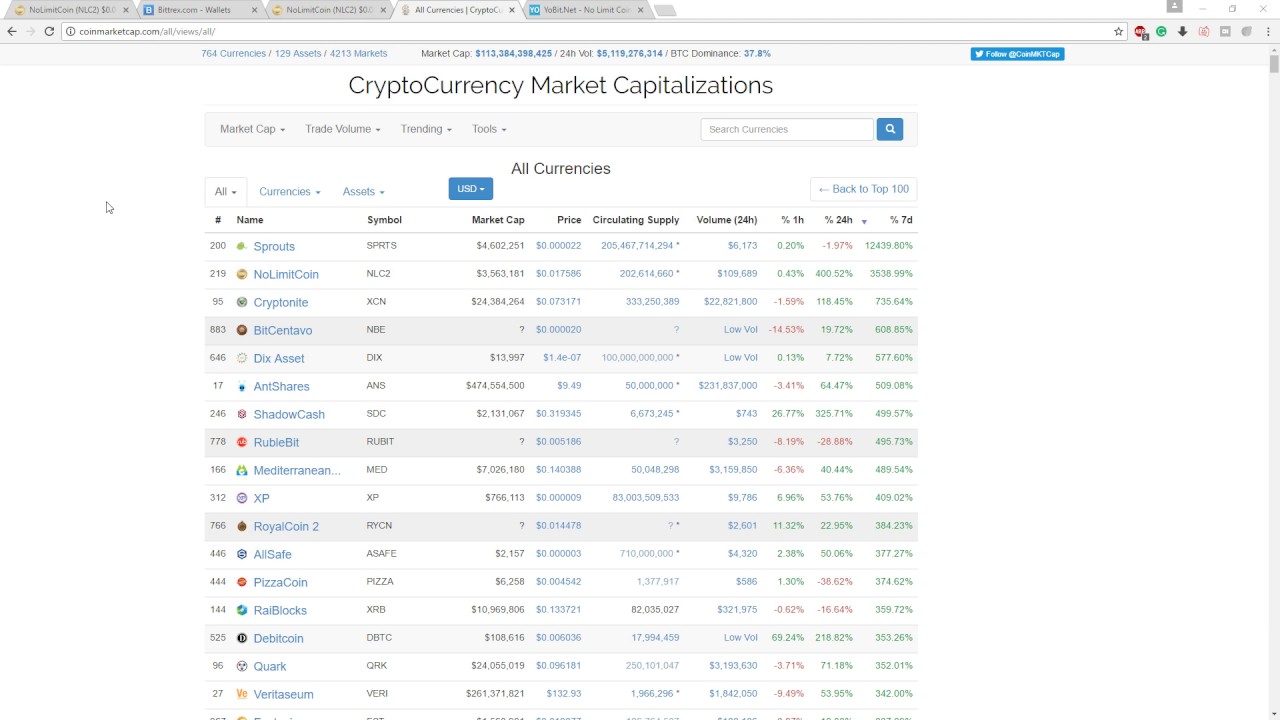This screenshot has height=720, width=1280.
Task: Open a new browser tab
Action: point(665,10)
